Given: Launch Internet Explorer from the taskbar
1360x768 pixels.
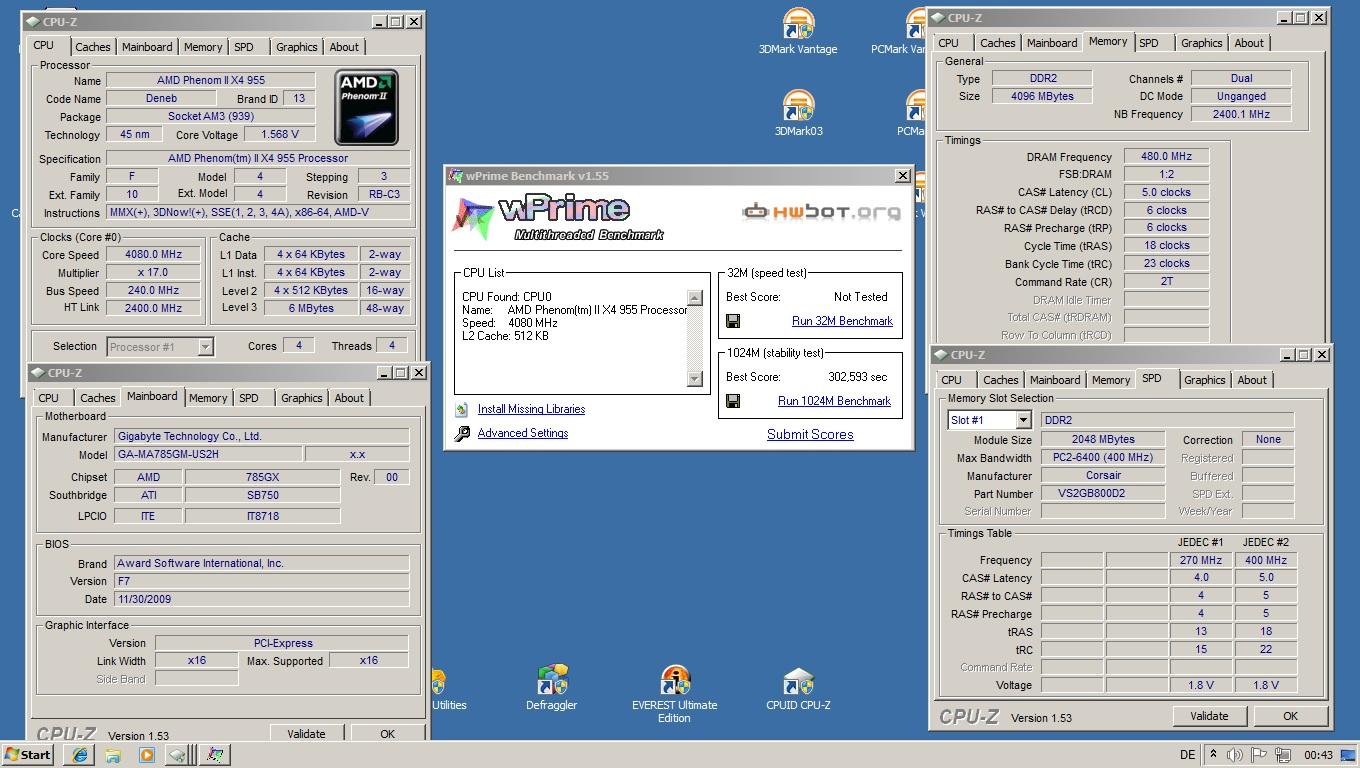Looking at the screenshot, I should pos(79,755).
